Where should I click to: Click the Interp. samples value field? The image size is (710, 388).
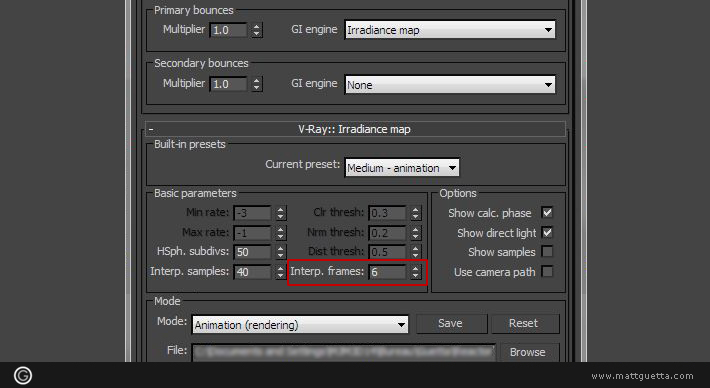[253, 272]
